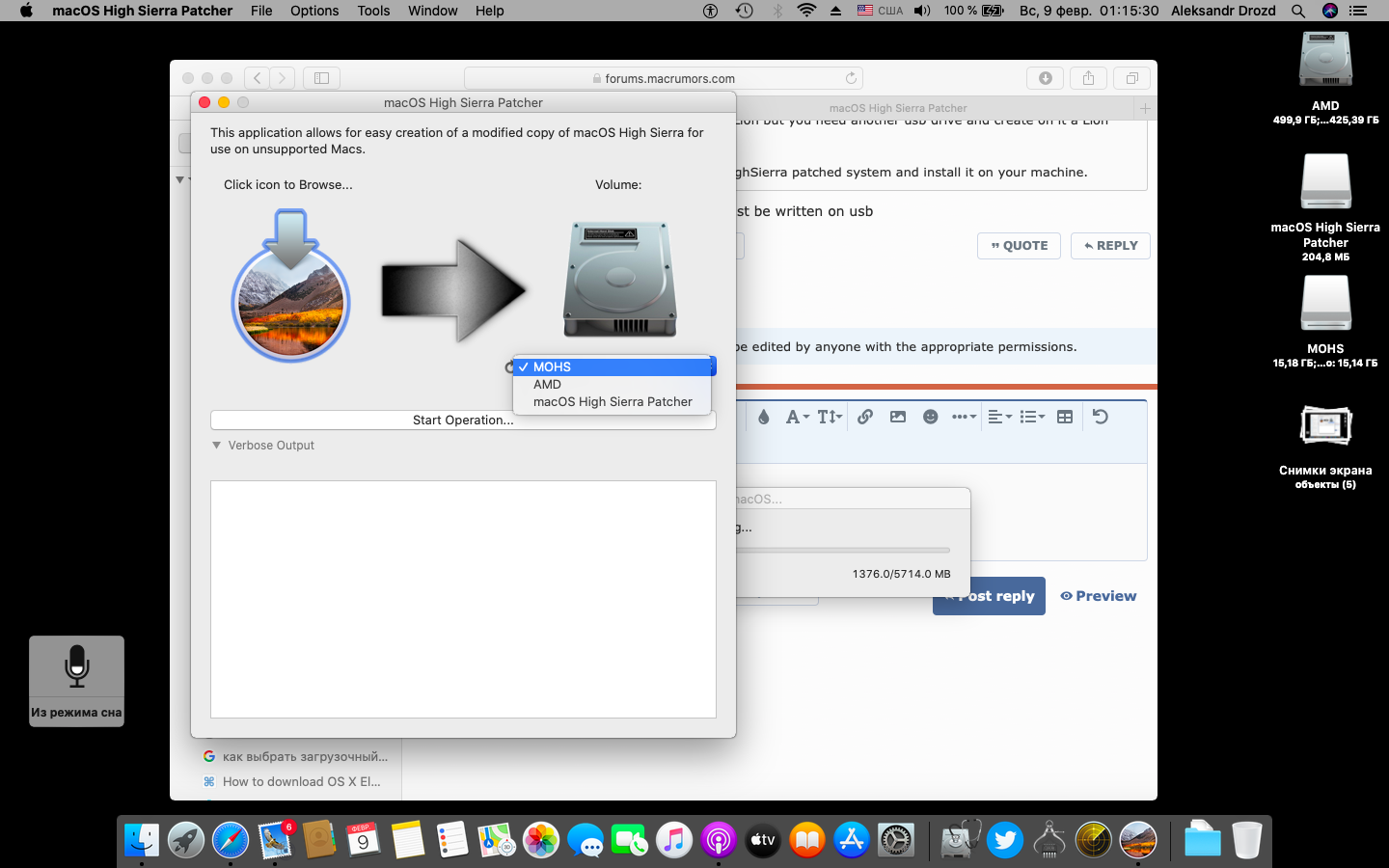Click Safari's Share button

pyautogui.click(x=1088, y=78)
